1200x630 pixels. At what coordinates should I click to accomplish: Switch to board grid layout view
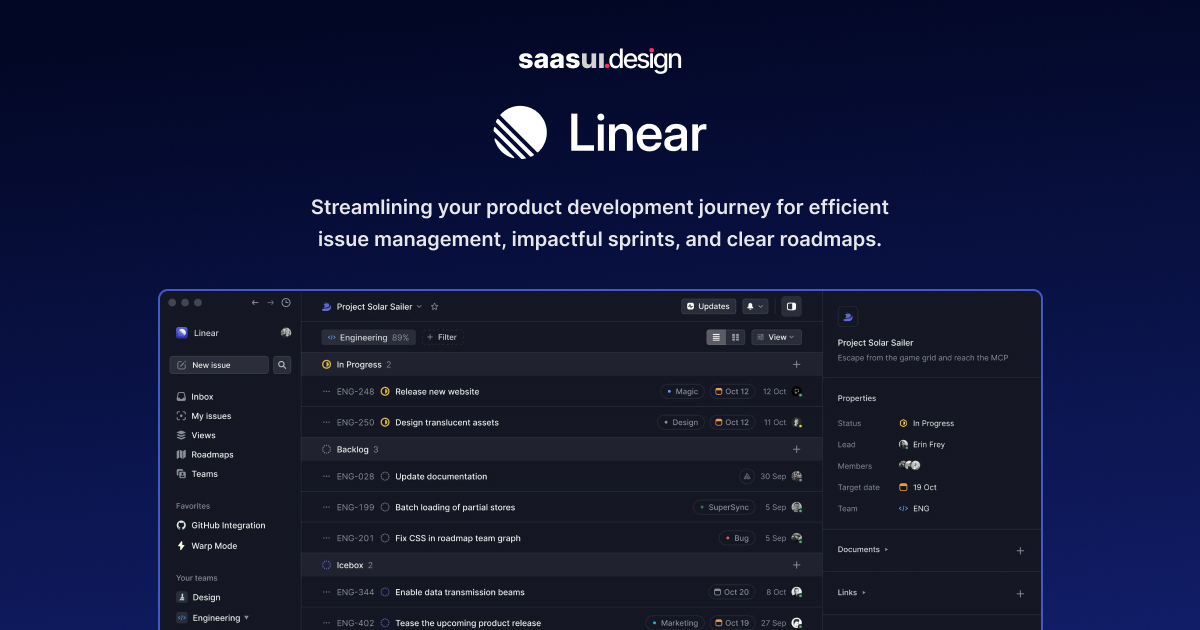(x=735, y=337)
